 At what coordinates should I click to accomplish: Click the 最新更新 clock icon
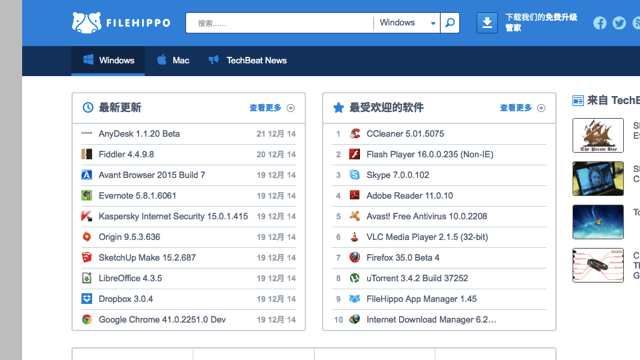[x=88, y=107]
